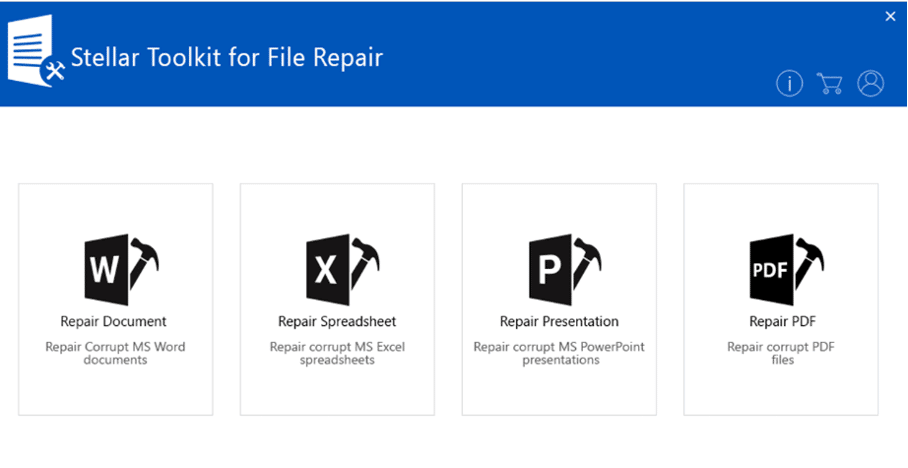The height and width of the screenshot is (468, 908).
Task: Click the Excel spreadsheet hammer icon
Action: pyautogui.click(x=343, y=269)
